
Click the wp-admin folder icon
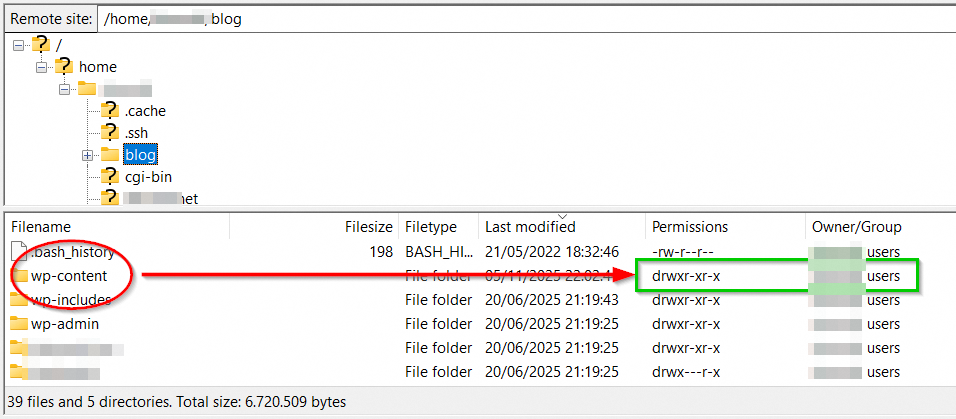tap(19, 323)
